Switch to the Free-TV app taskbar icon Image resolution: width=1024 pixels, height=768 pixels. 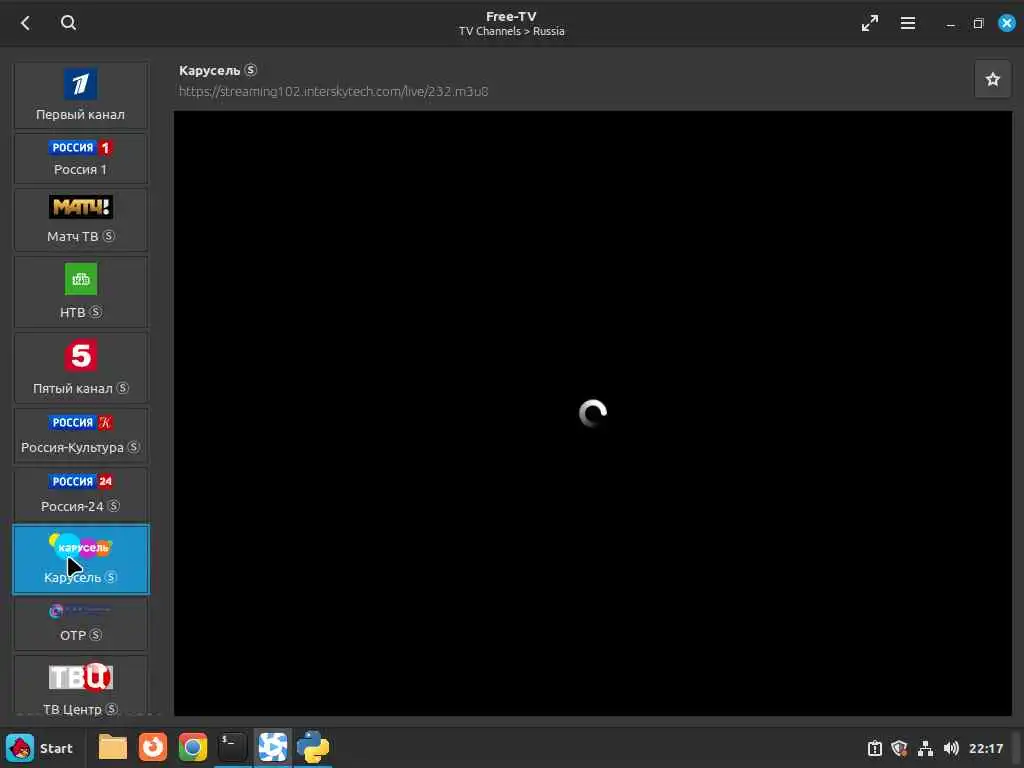pyautogui.click(x=272, y=747)
